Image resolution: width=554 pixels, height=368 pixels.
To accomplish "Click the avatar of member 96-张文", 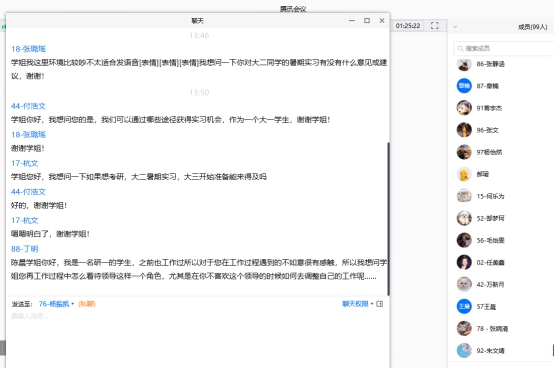I will [x=464, y=130].
